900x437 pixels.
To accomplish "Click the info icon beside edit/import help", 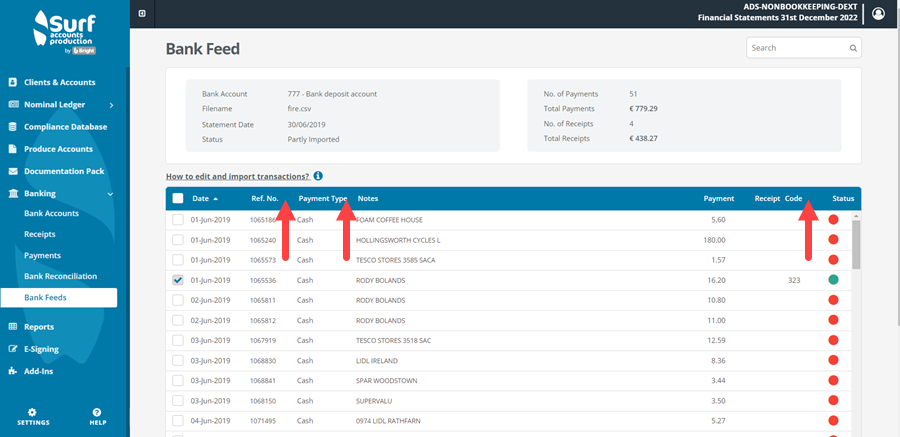I will [318, 176].
